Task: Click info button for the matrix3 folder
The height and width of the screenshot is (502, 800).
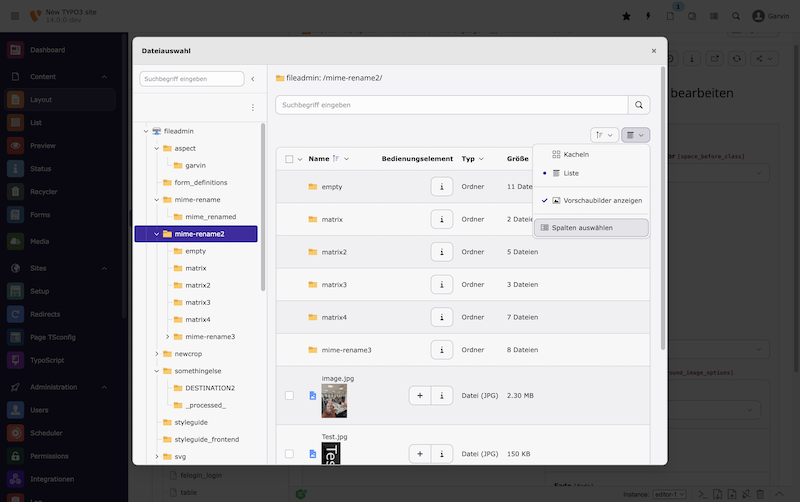Action: coord(442,285)
